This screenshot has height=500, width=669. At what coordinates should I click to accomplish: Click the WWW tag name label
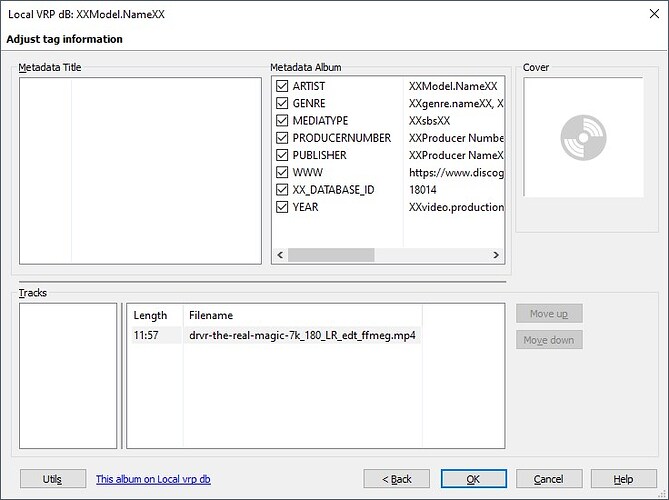tap(308, 172)
